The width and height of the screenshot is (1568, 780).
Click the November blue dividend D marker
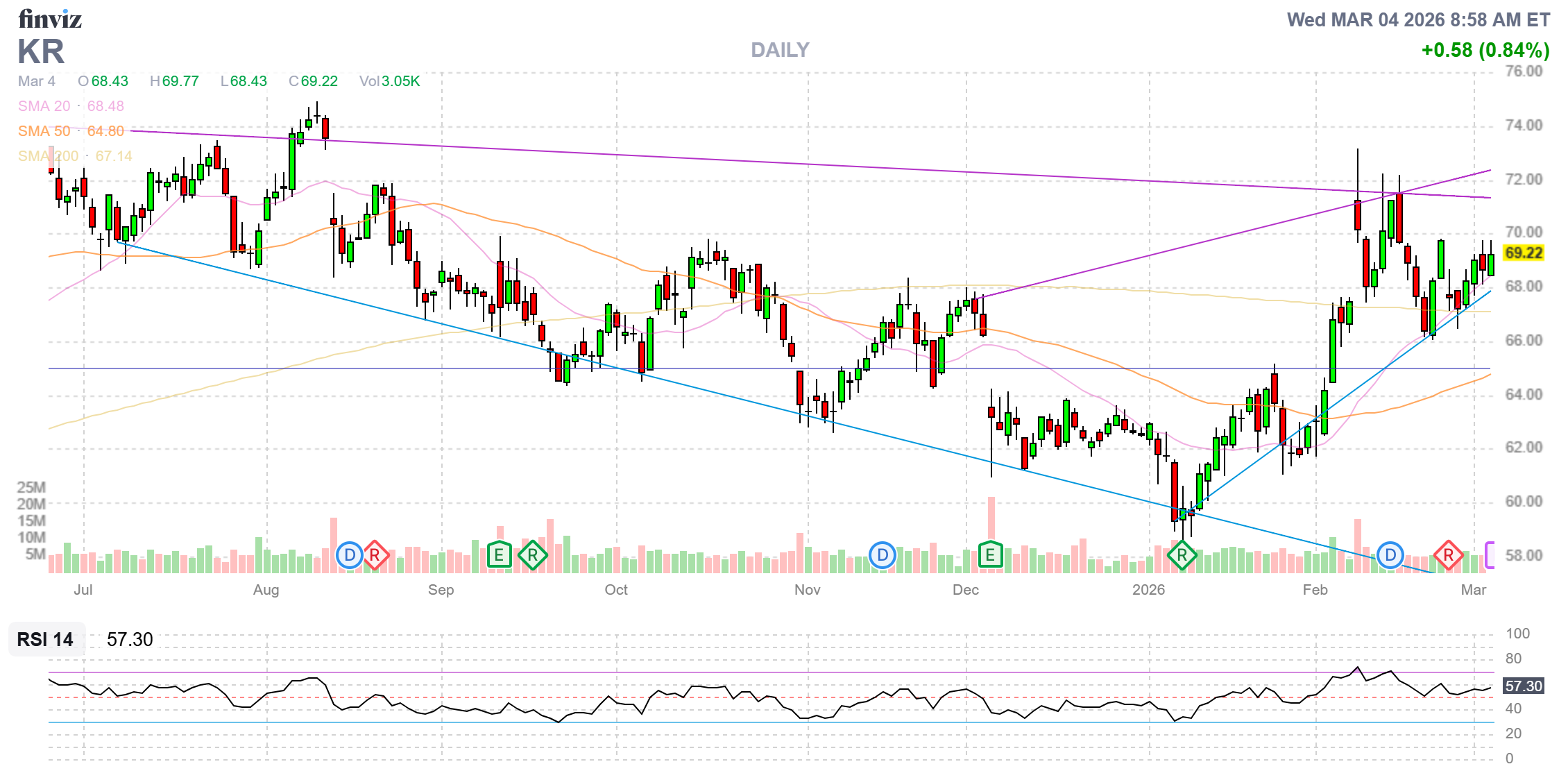(883, 555)
